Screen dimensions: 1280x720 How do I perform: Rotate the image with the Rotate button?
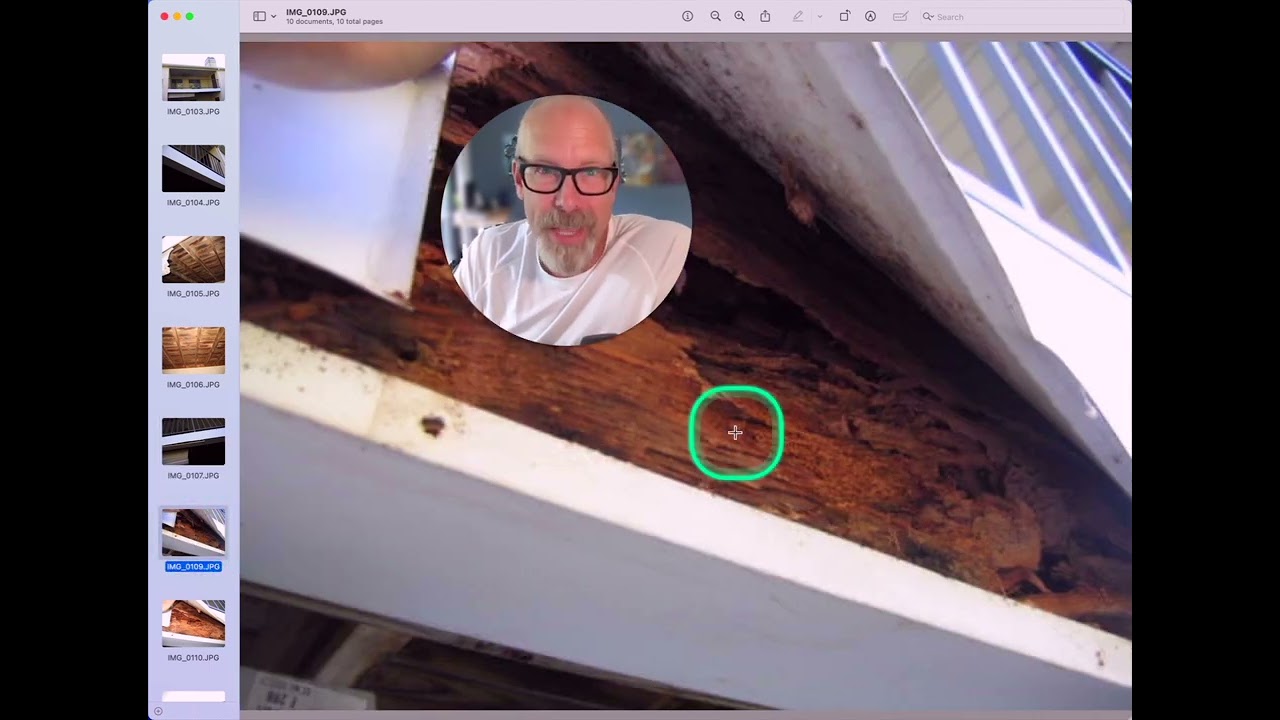pos(844,16)
